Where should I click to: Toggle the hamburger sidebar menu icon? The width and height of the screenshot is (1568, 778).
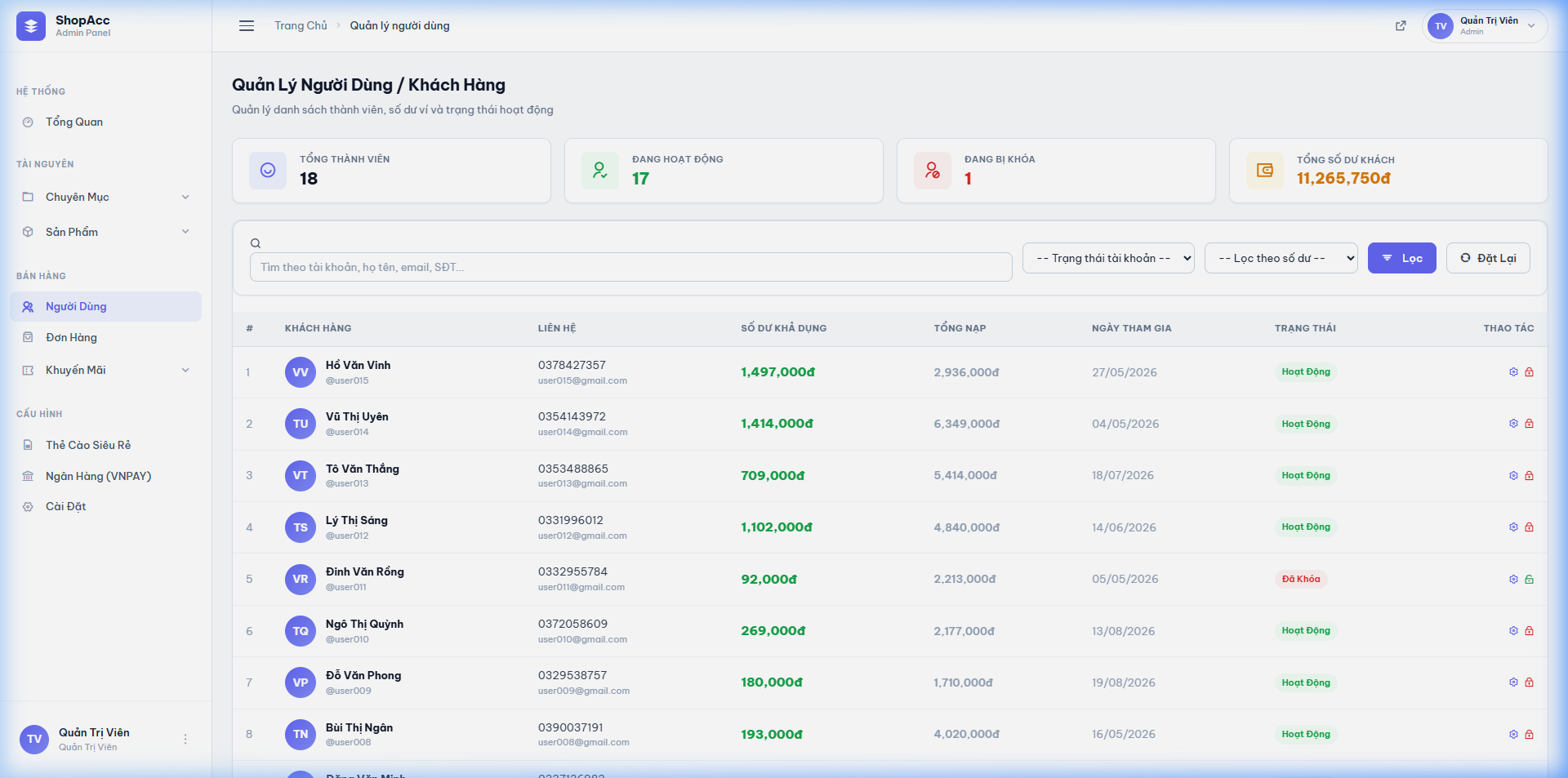247,26
